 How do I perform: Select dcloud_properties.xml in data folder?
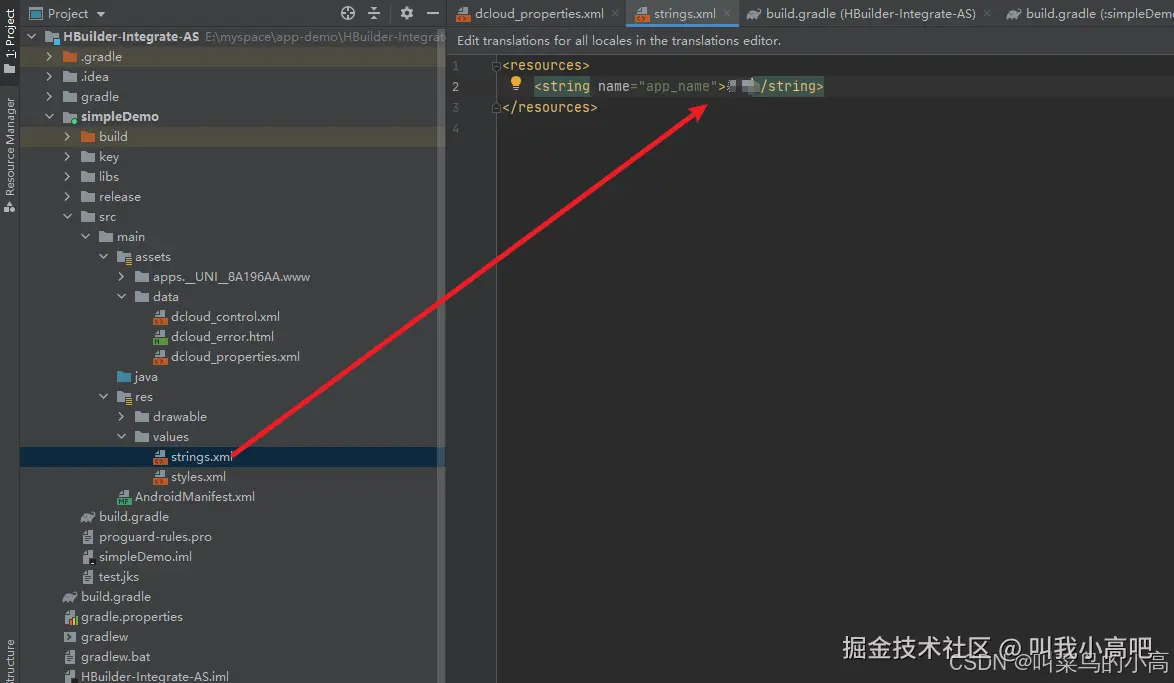(235, 357)
